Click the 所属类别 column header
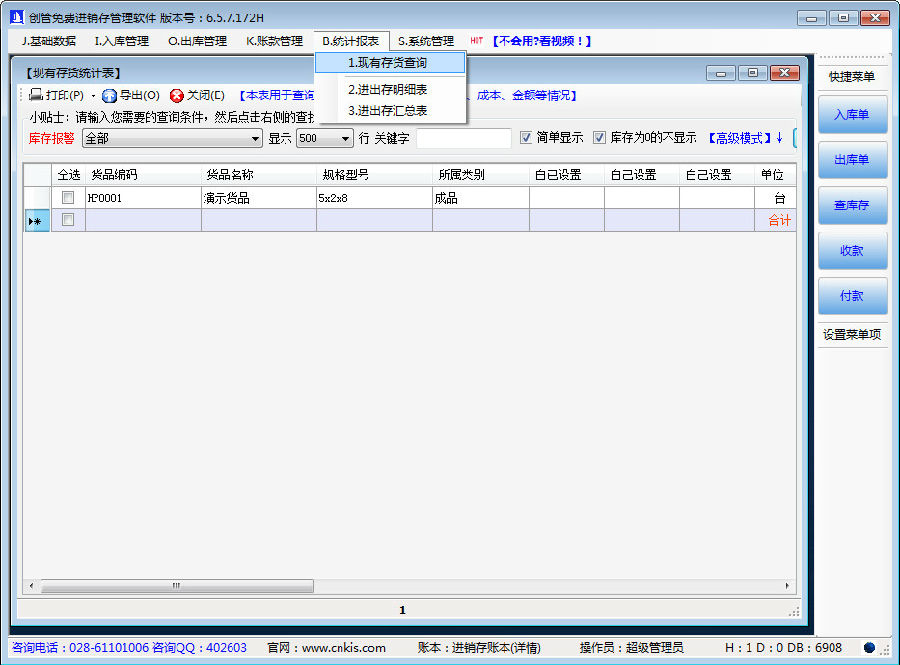Screen dimensions: 900x665 481,174
